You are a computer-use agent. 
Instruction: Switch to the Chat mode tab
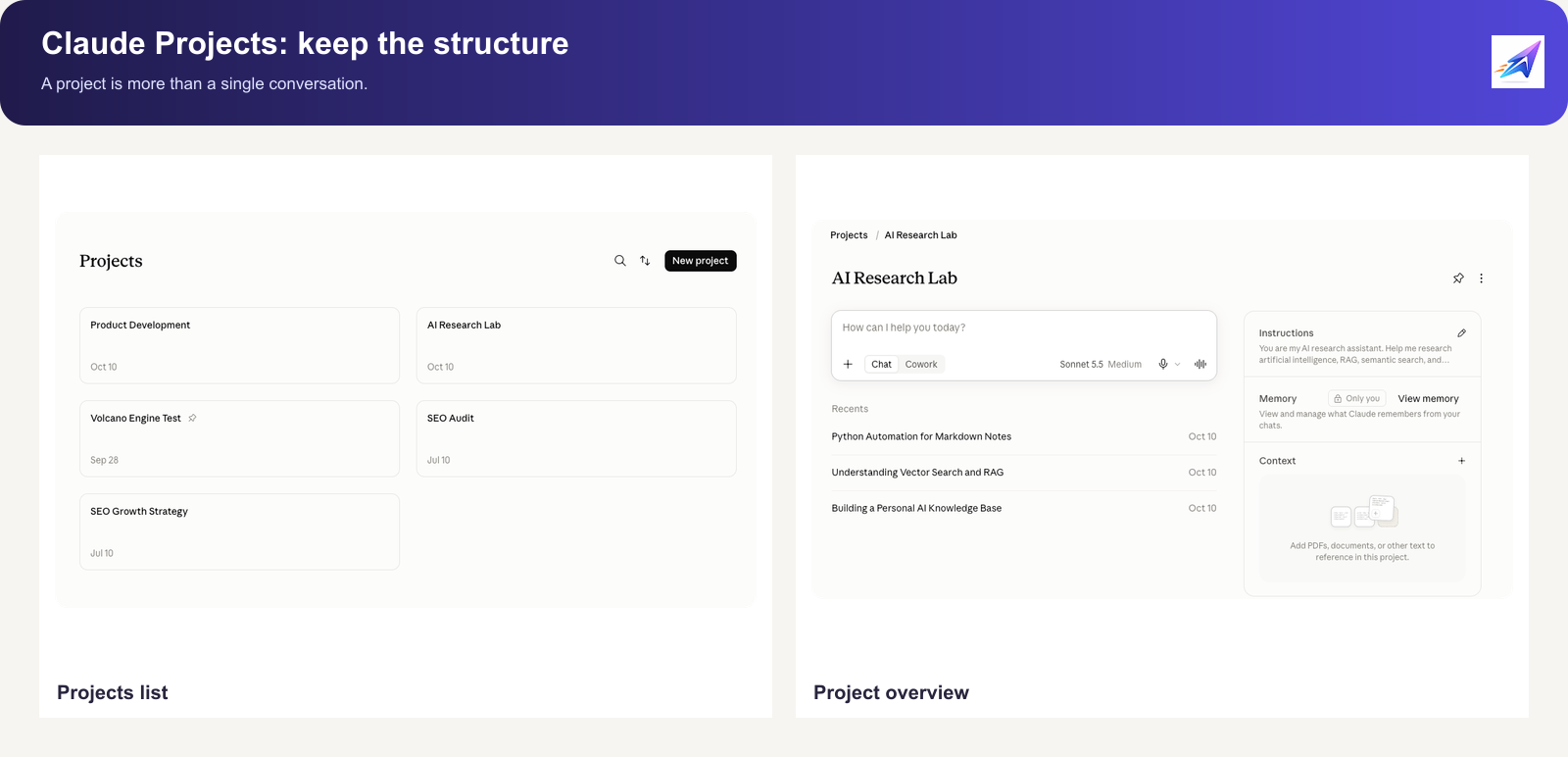tap(882, 364)
